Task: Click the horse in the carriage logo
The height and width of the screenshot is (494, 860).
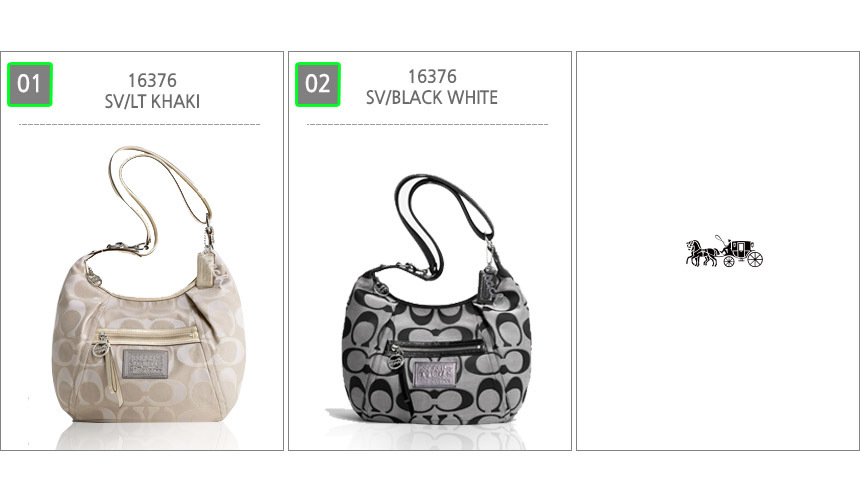Action: pos(701,253)
